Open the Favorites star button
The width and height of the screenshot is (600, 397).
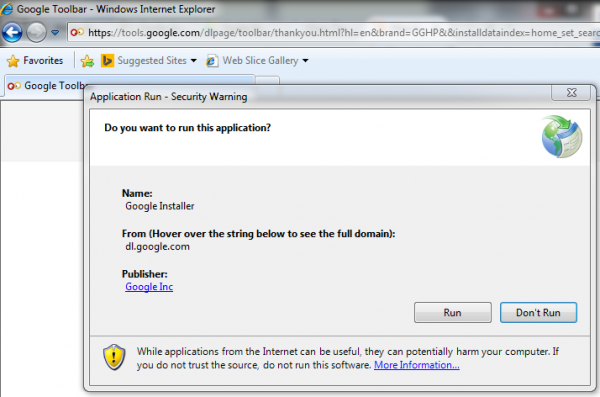point(35,60)
